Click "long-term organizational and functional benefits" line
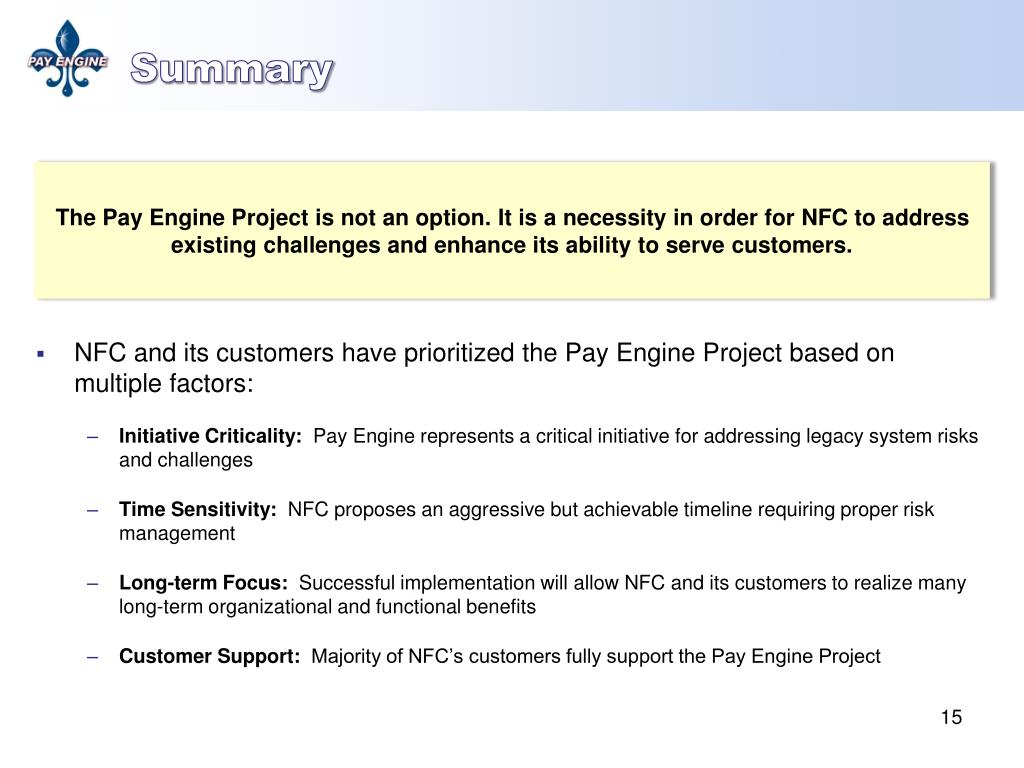The width and height of the screenshot is (1024, 768). pyautogui.click(x=327, y=606)
